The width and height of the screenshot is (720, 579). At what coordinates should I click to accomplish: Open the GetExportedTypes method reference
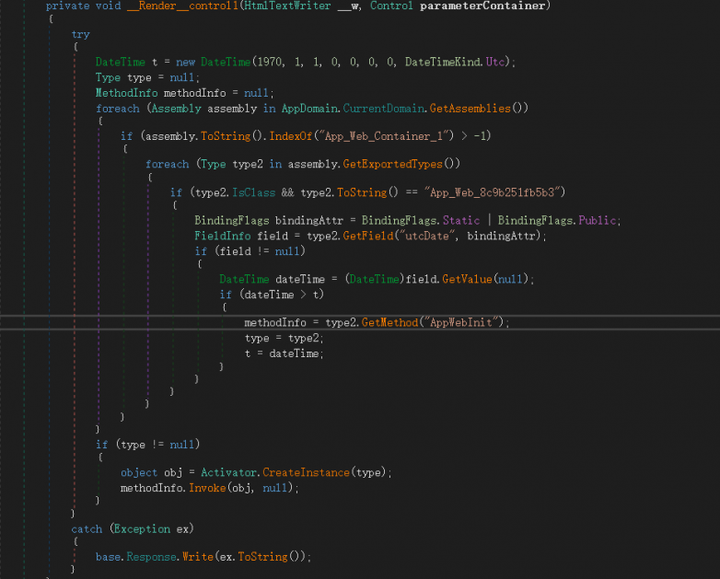tap(393, 164)
